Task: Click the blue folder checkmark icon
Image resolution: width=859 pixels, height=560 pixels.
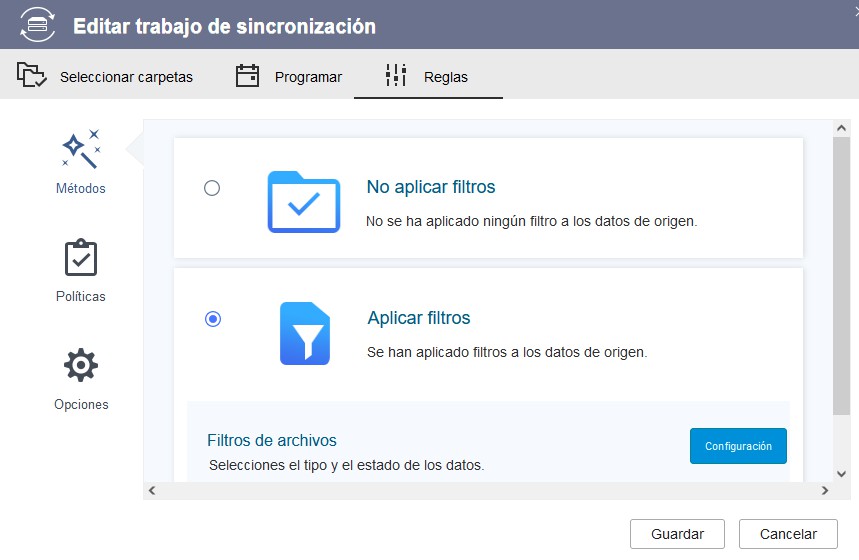Action: 303,202
